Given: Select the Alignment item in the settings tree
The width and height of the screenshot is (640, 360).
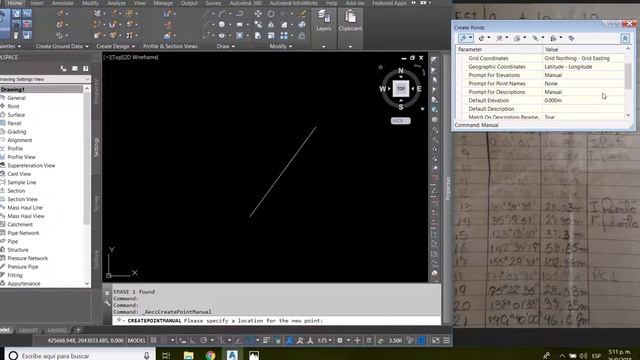Looking at the screenshot, I should [20, 140].
